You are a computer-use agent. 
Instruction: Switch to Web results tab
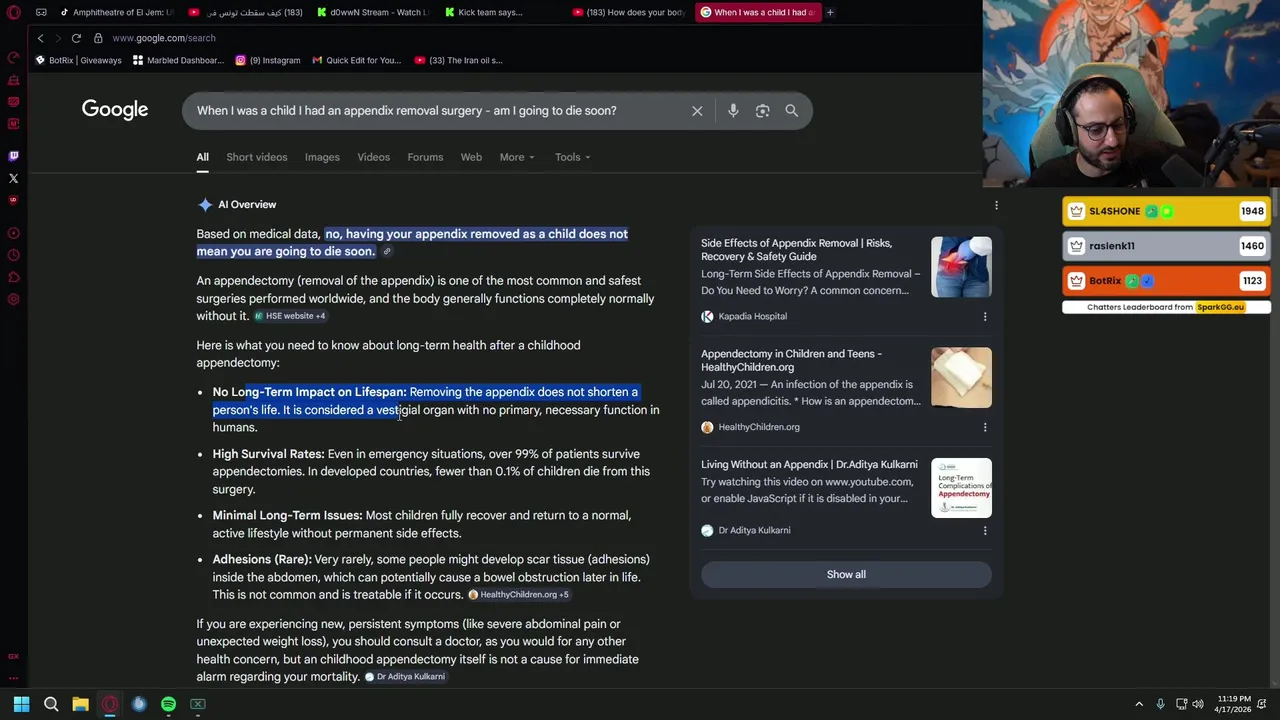[x=471, y=157]
